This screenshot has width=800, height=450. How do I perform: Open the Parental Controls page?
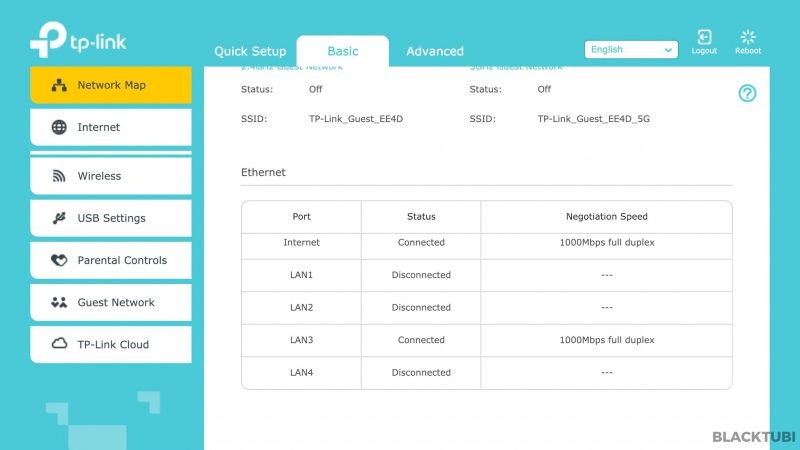[x=111, y=260]
